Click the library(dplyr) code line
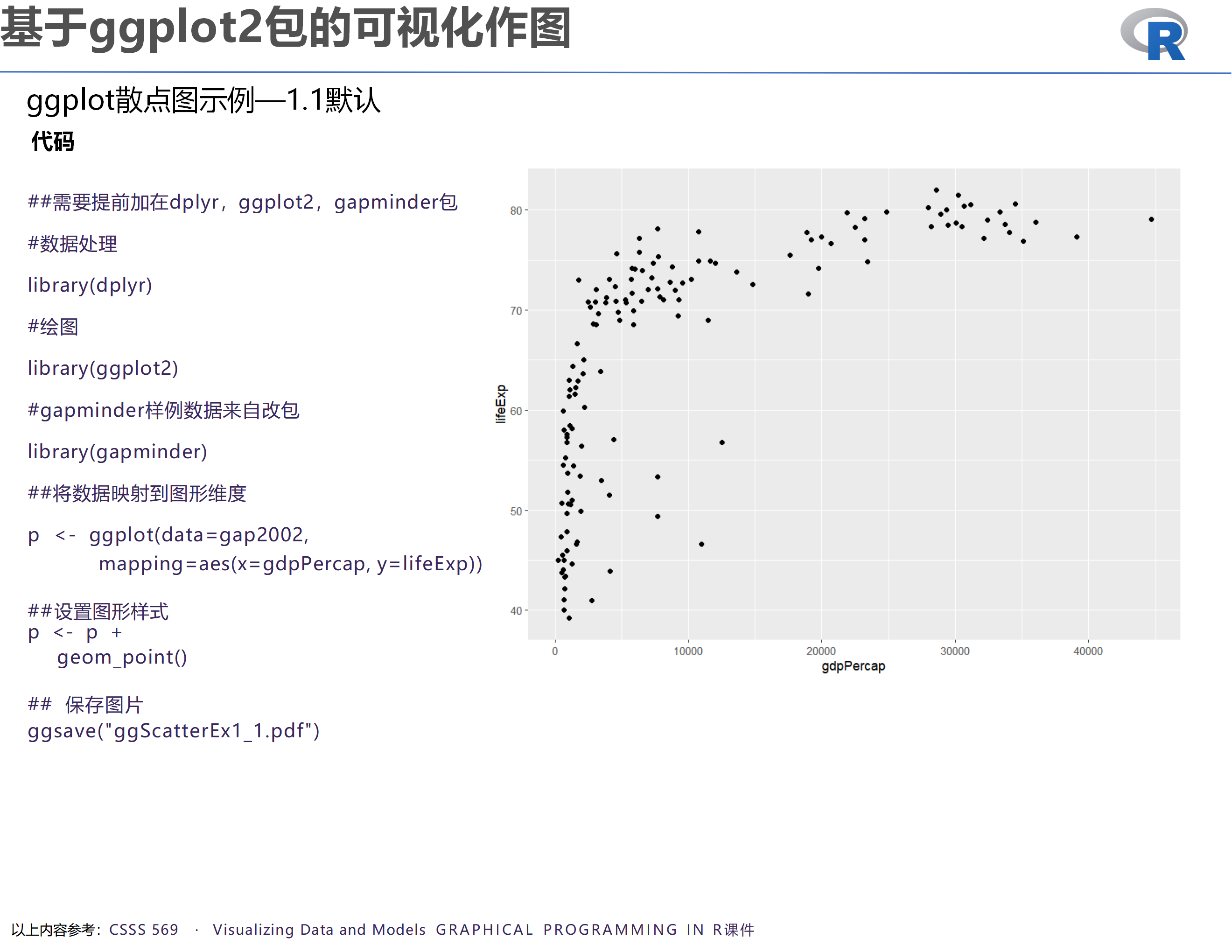 click(90, 285)
